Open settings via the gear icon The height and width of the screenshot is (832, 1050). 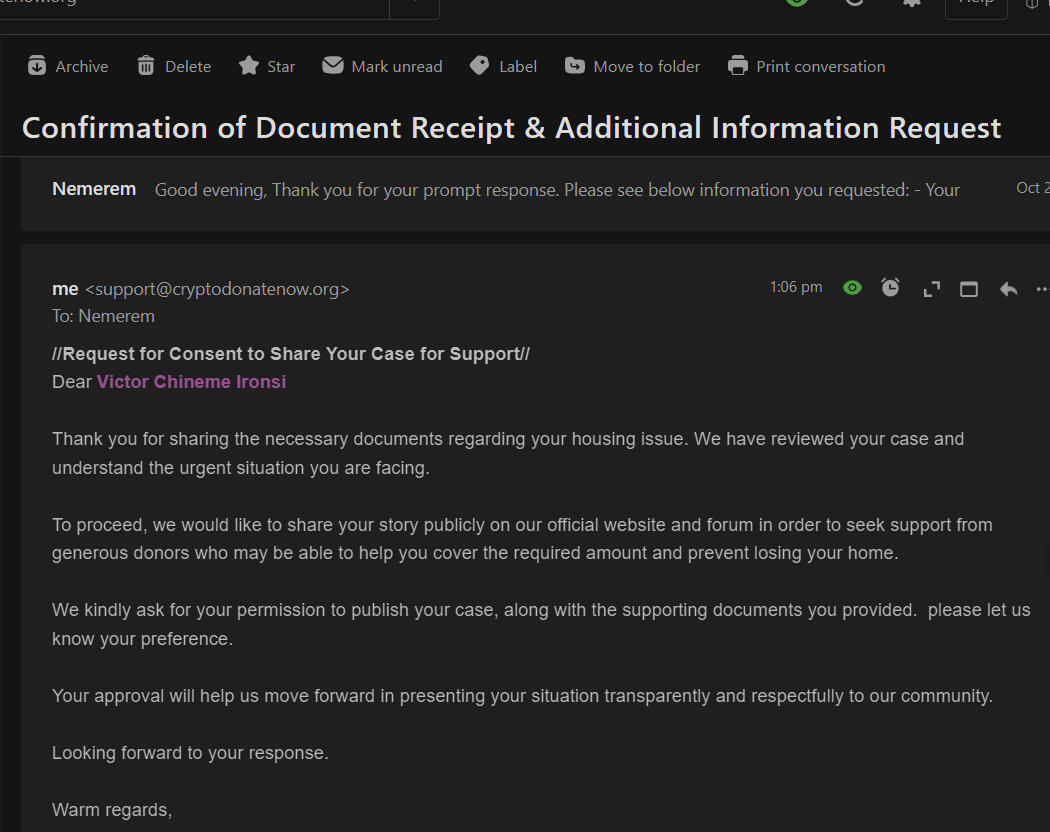911,5
